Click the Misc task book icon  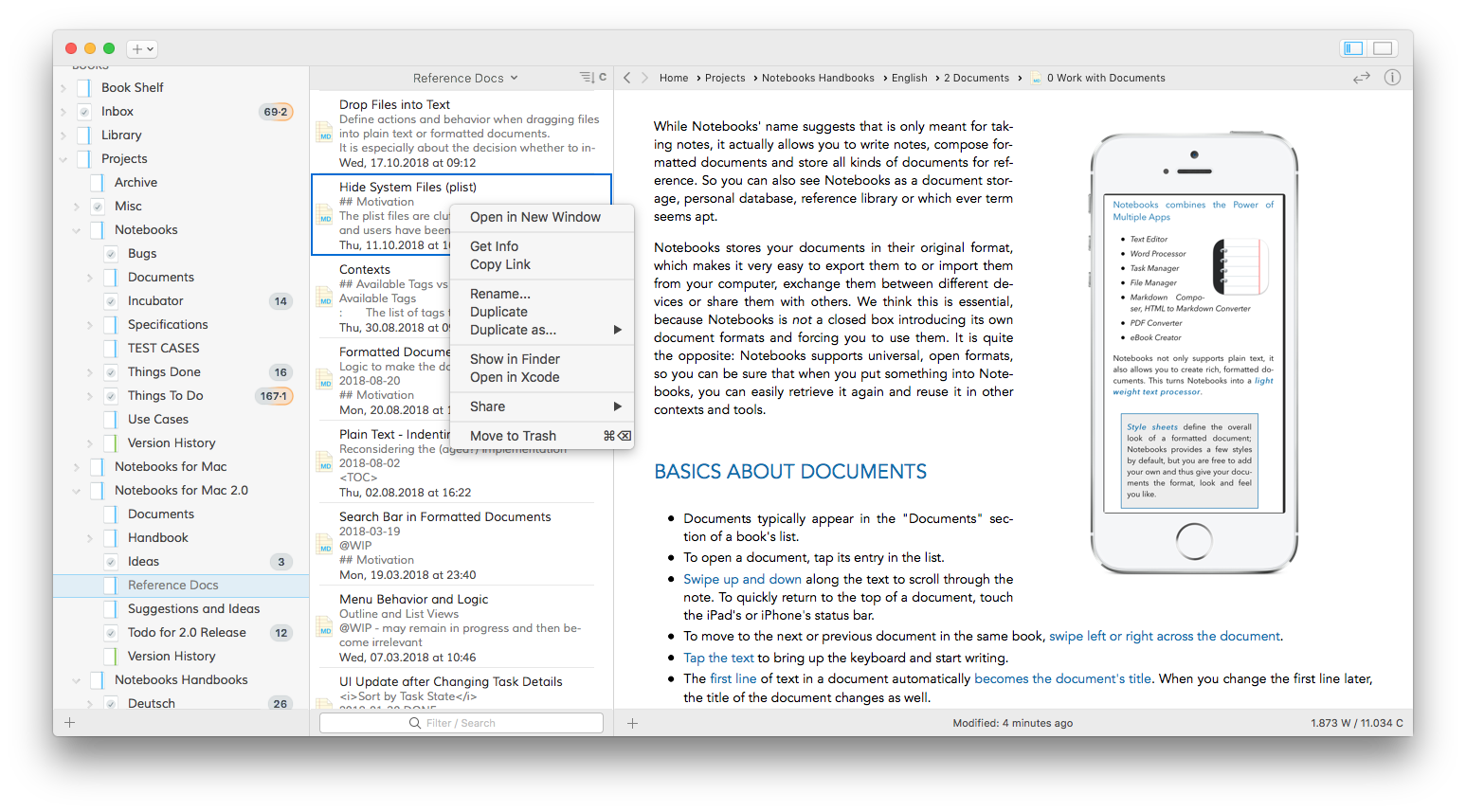pyautogui.click(x=98, y=207)
